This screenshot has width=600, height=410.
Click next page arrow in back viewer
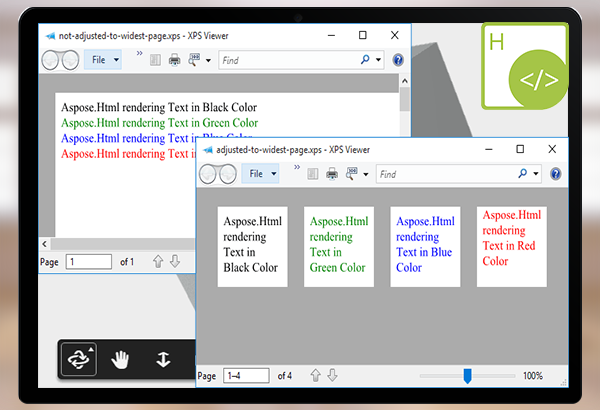tap(175, 261)
